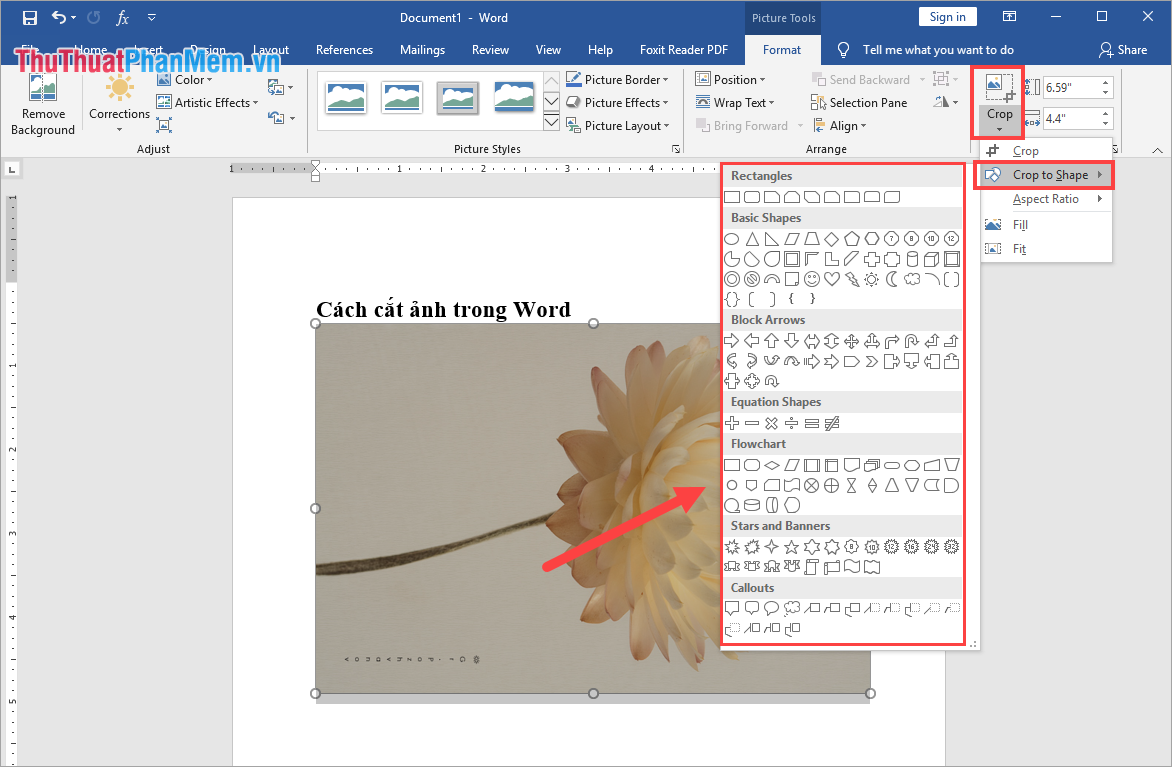Select Fit in the Crop menu

tap(1046, 249)
